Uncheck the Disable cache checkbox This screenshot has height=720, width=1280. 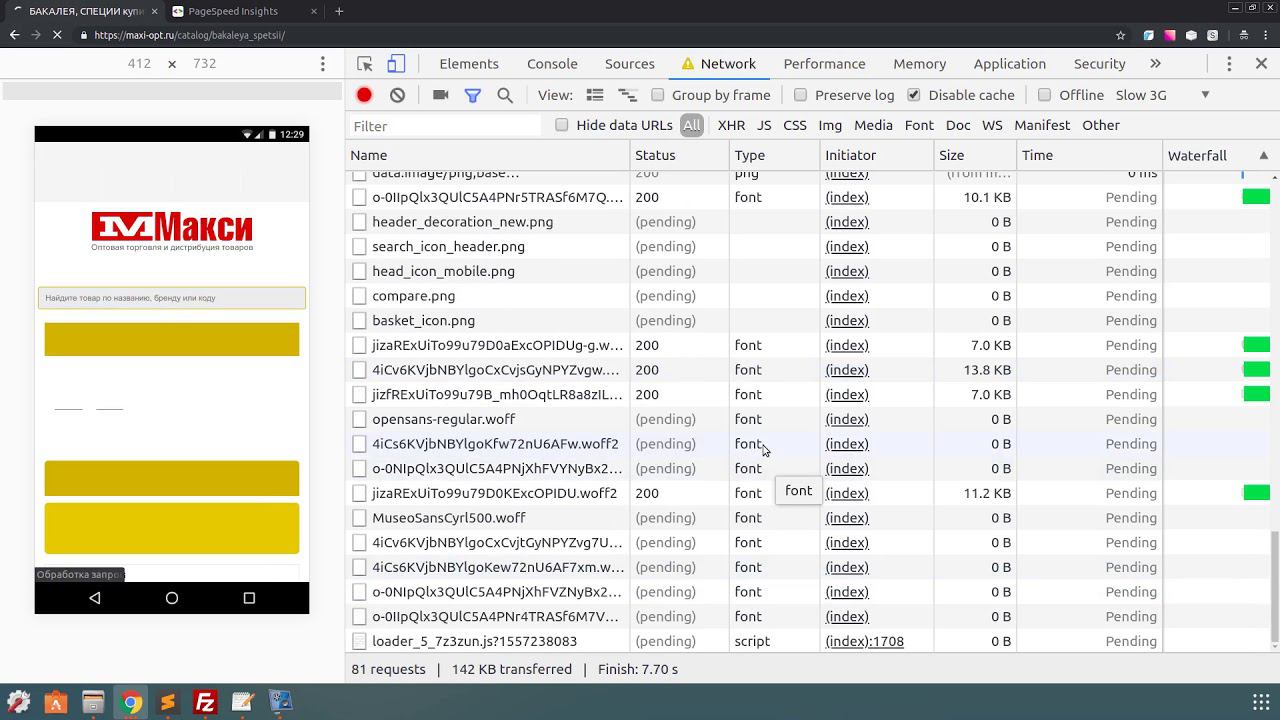(x=914, y=95)
